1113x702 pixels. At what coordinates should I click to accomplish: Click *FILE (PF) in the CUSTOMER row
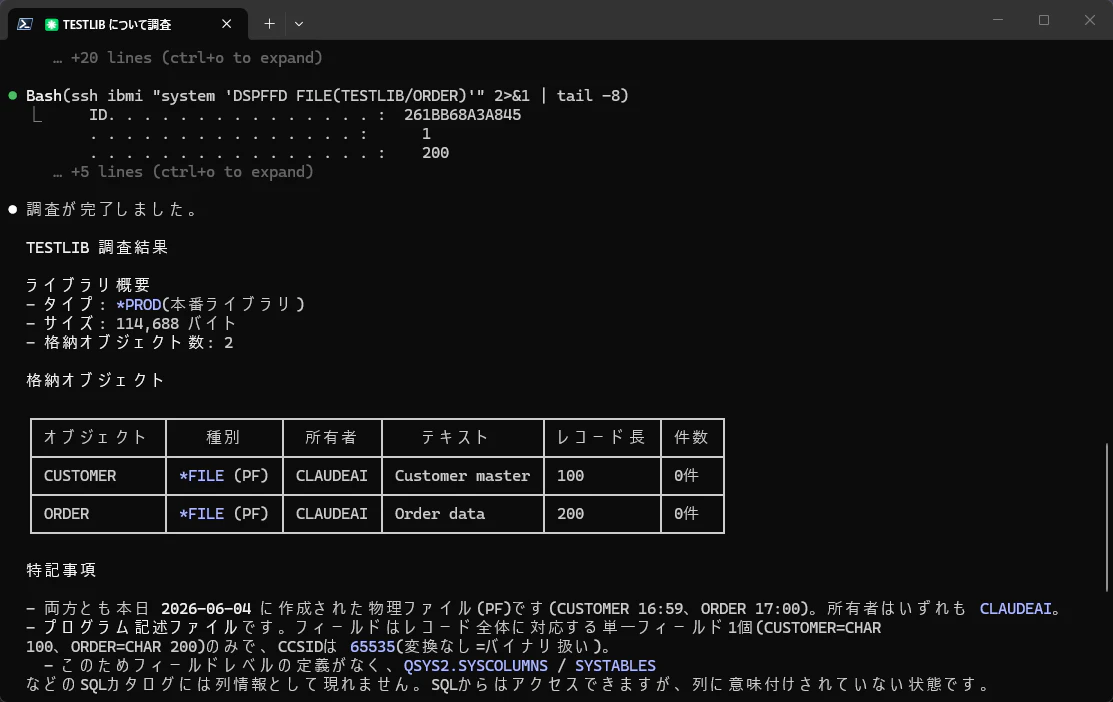(x=224, y=476)
